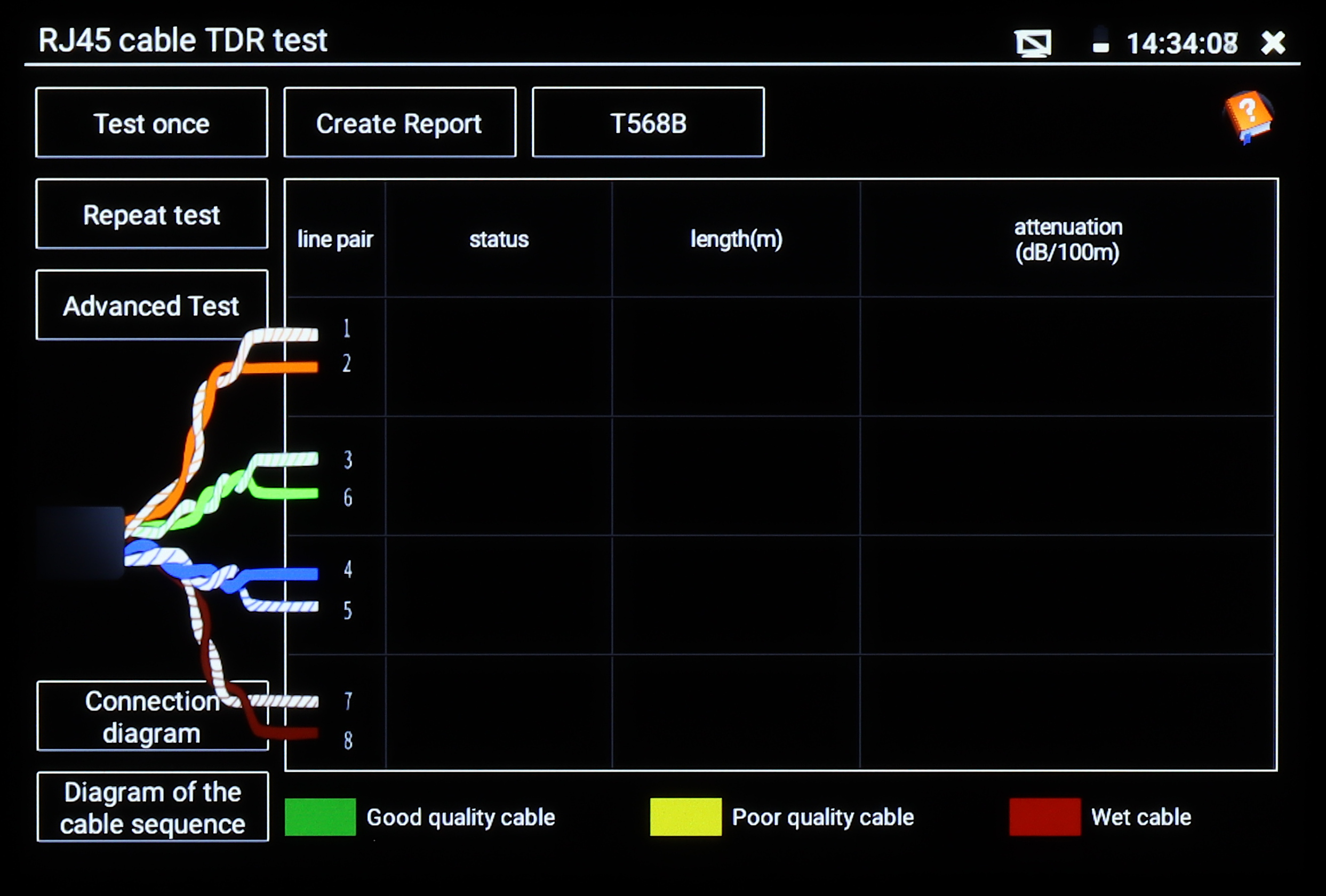Click the clock time display
This screenshot has width=1326, height=896.
tap(1181, 43)
